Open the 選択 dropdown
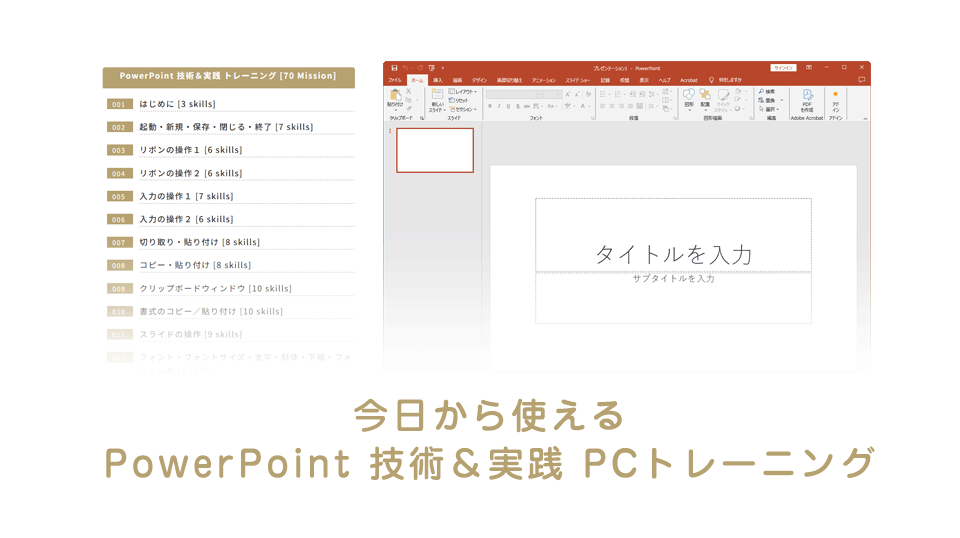 coord(769,109)
